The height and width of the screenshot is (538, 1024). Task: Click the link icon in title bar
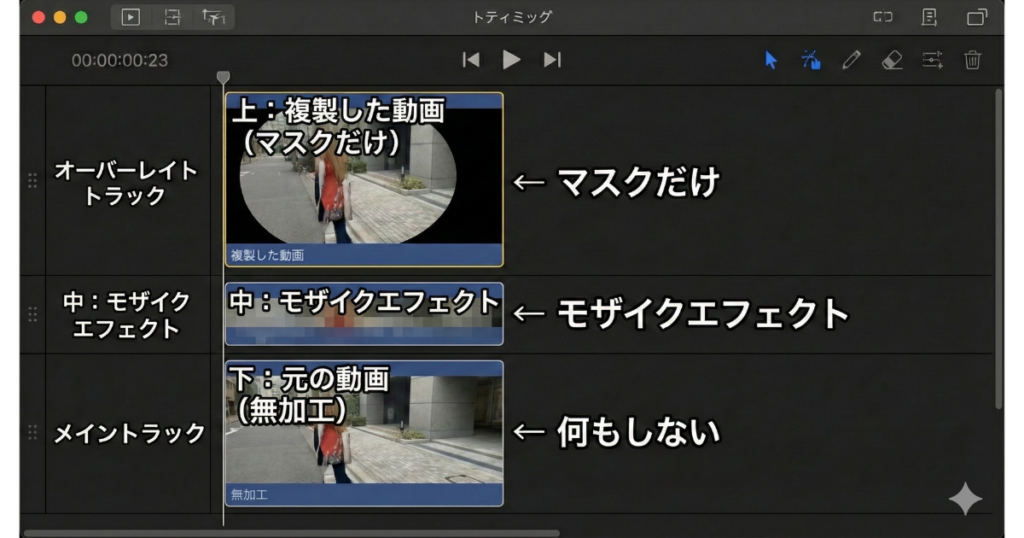click(x=883, y=17)
